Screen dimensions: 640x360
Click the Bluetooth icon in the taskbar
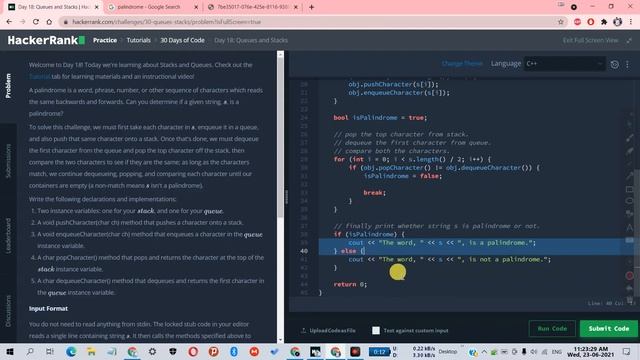pyautogui.click(x=234, y=351)
